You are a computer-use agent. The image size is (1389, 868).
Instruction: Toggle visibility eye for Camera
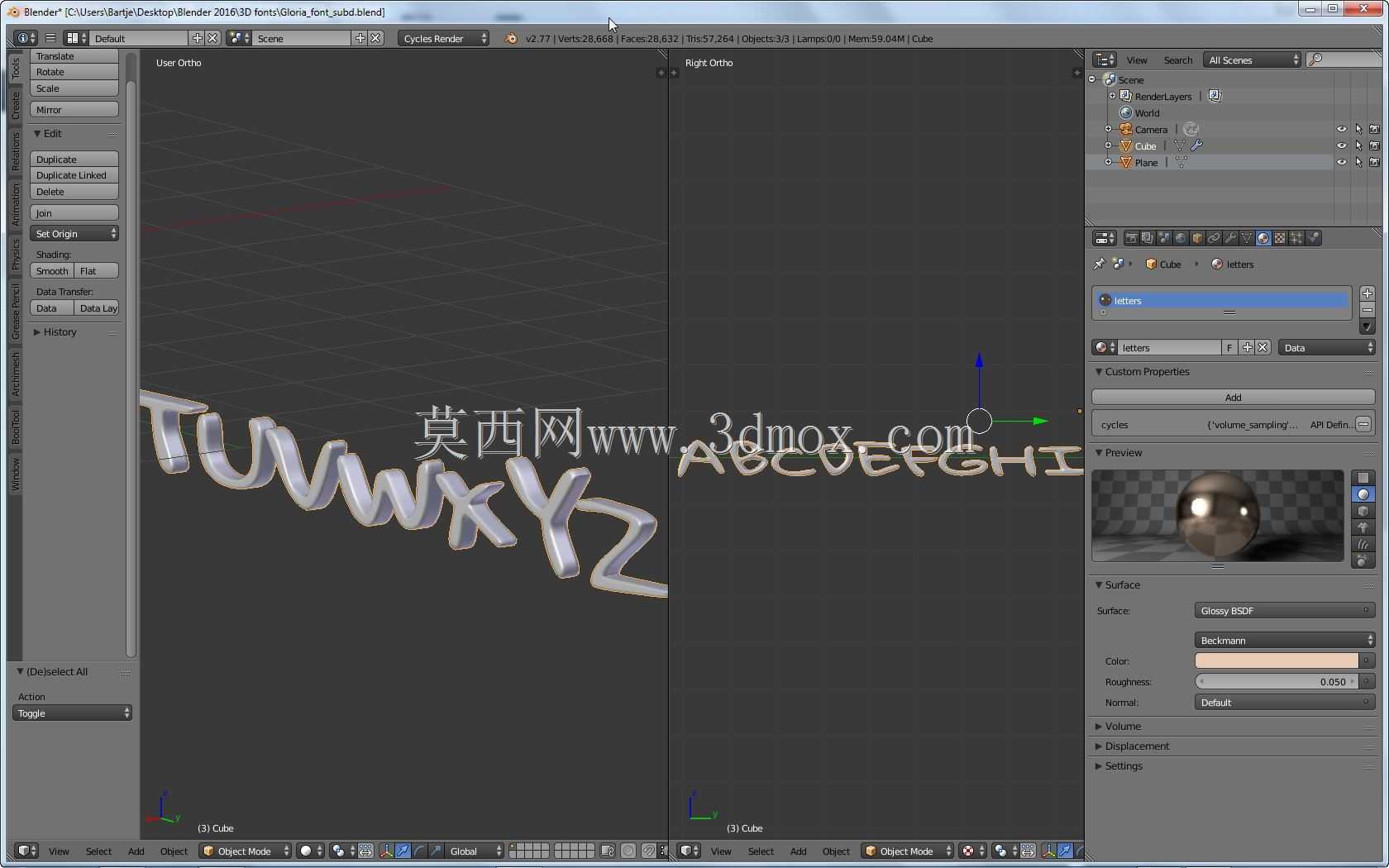pyautogui.click(x=1342, y=129)
